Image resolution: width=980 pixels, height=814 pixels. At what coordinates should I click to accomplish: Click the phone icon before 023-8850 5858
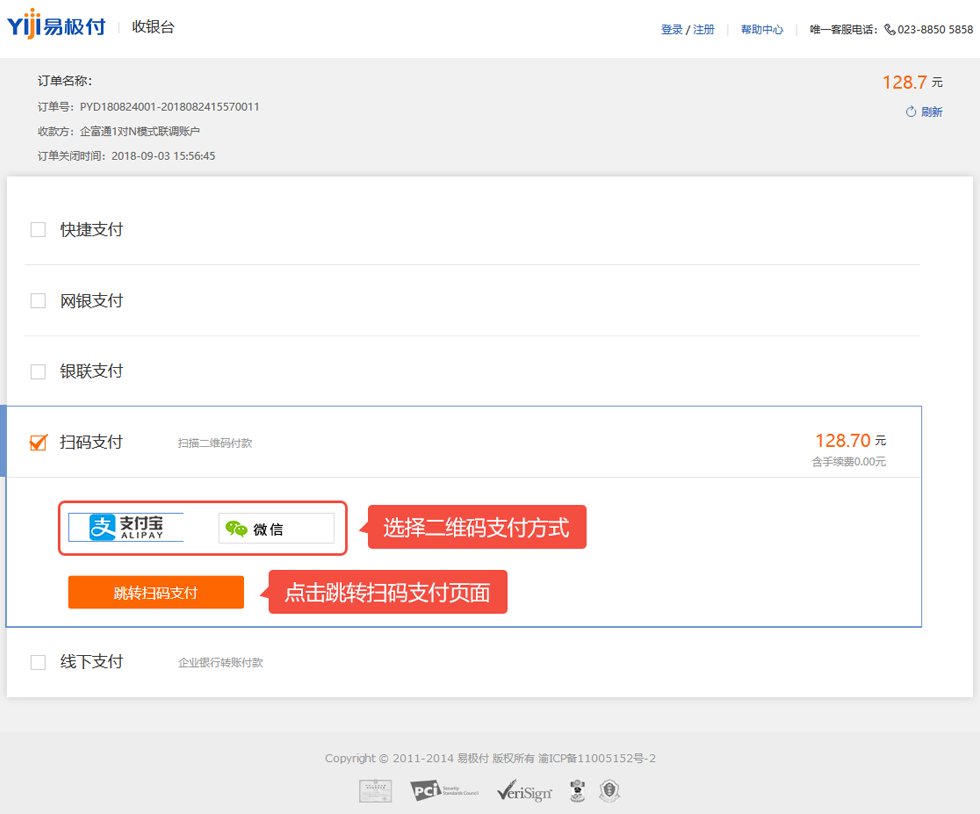pyautogui.click(x=889, y=29)
